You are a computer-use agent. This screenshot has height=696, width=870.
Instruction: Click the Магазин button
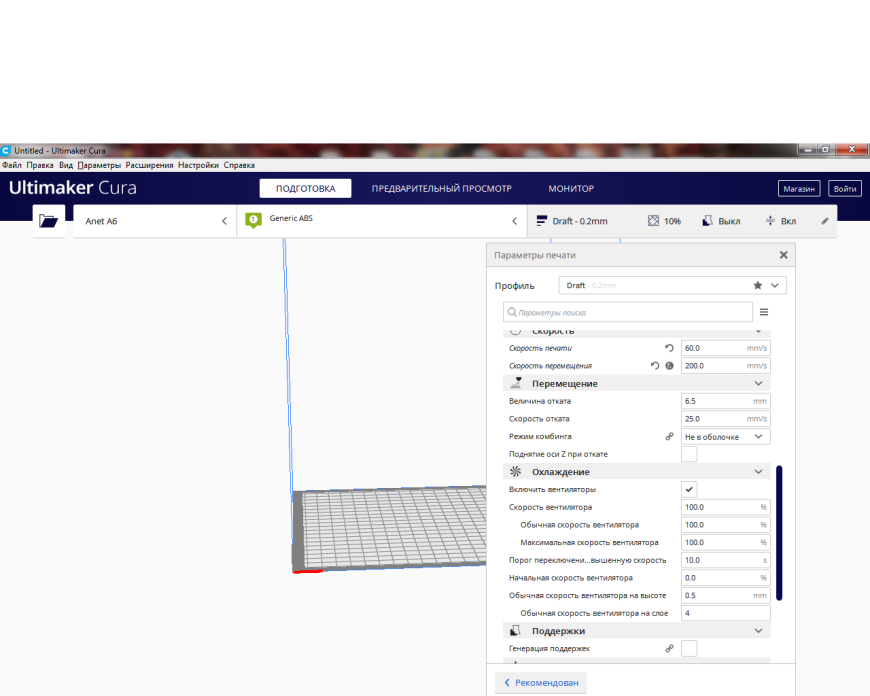pos(799,189)
